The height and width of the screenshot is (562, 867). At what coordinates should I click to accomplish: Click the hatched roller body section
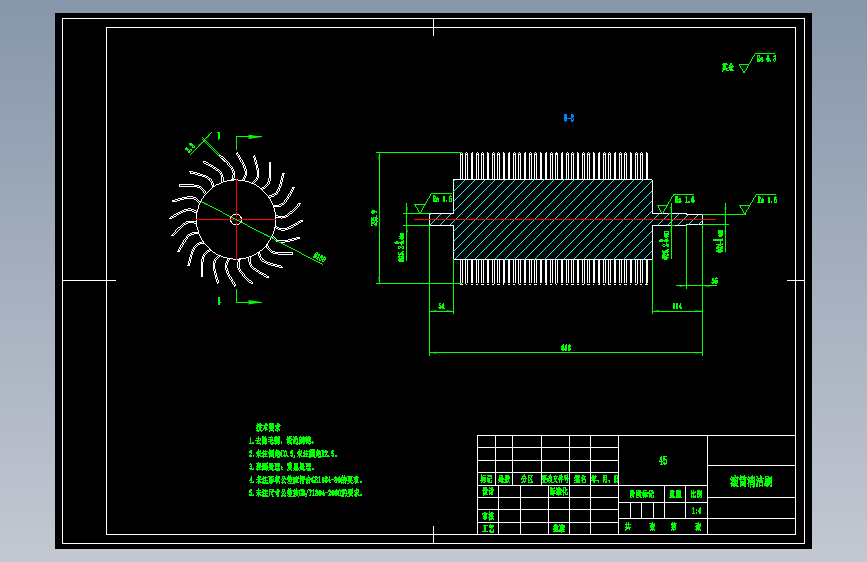click(x=553, y=219)
